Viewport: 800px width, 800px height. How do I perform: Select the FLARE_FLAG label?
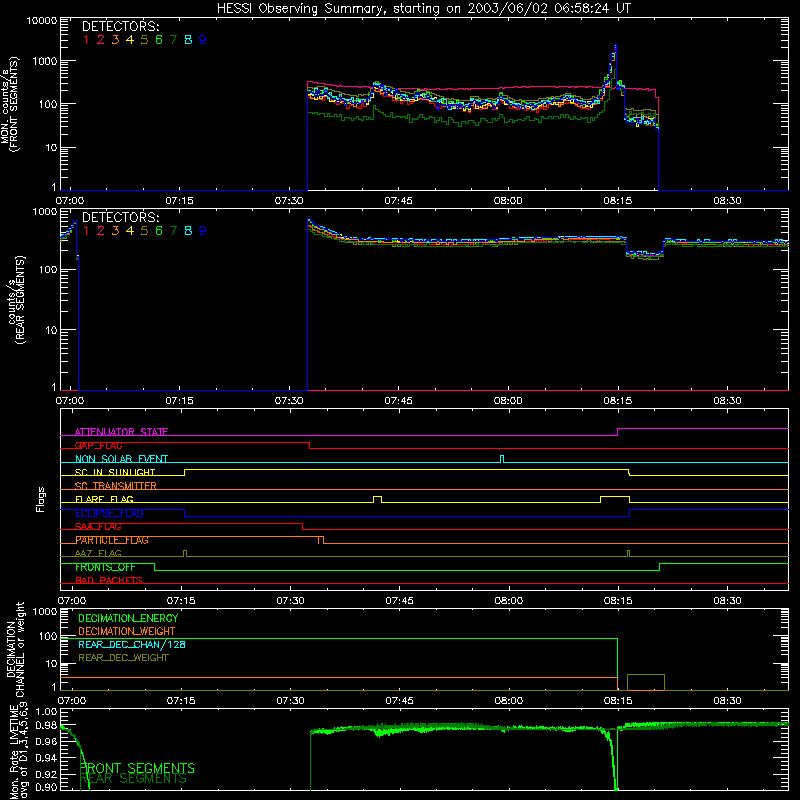point(104,499)
